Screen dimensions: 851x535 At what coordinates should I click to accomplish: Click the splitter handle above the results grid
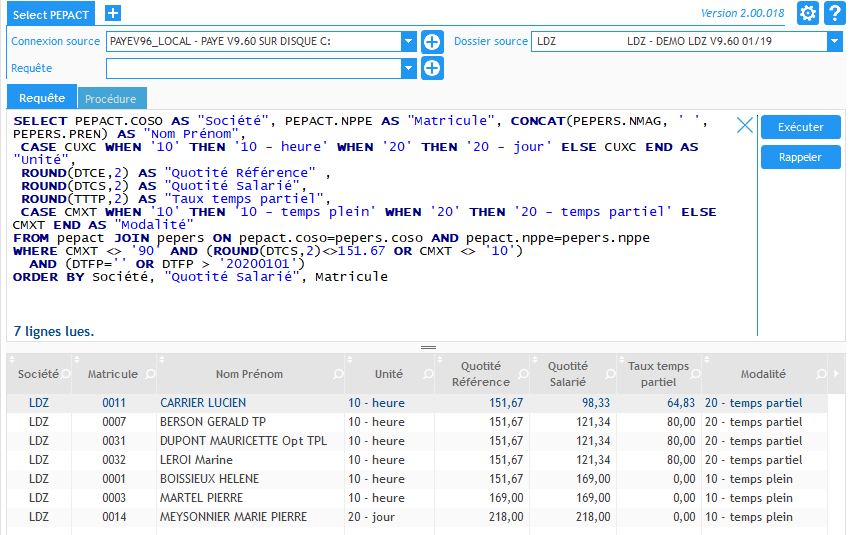[428, 347]
